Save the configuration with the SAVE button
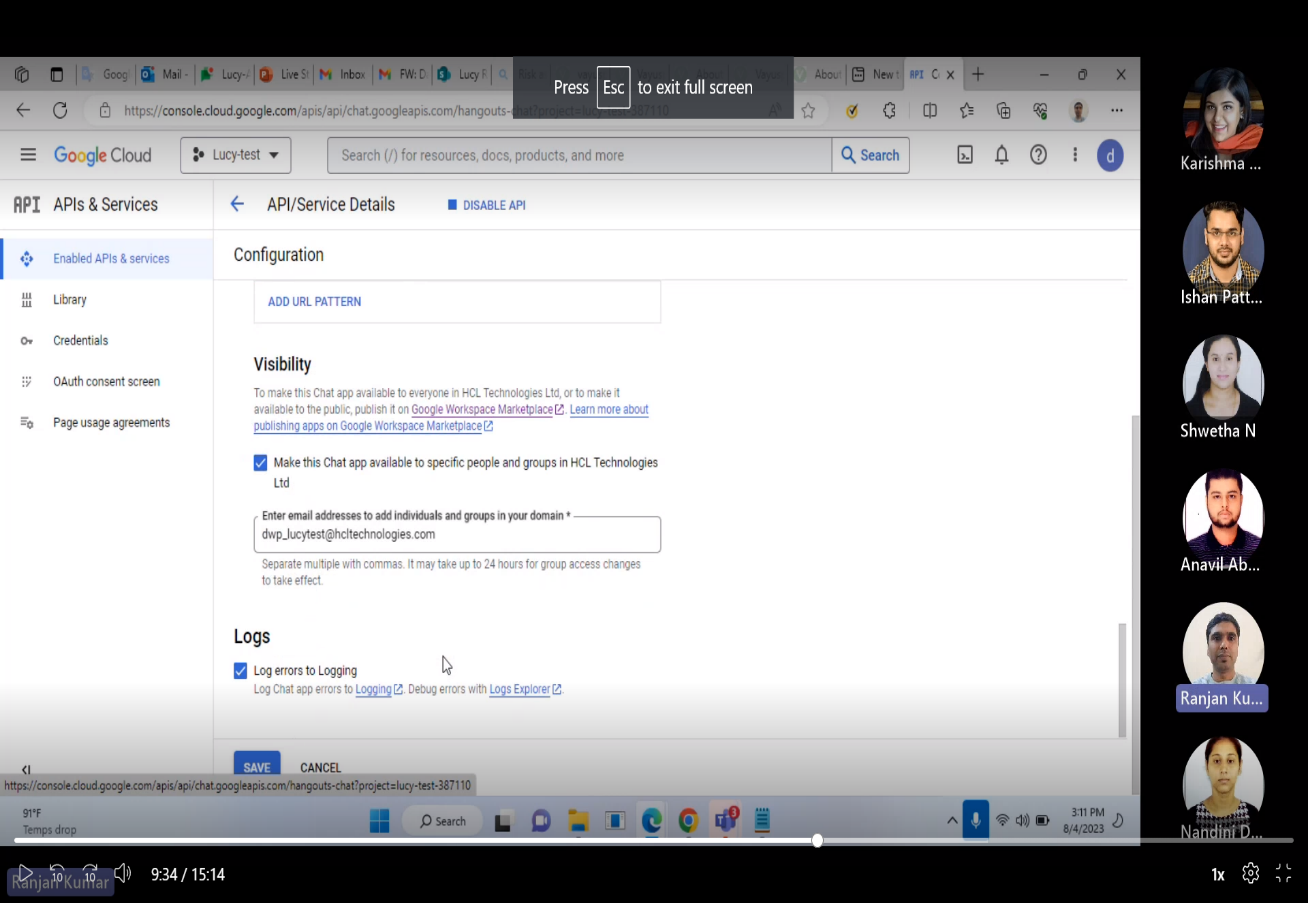This screenshot has width=1308, height=903. [x=257, y=767]
